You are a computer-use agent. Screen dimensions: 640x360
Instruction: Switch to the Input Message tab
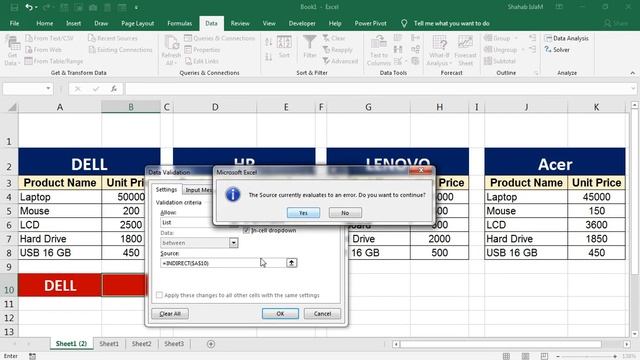pyautogui.click(x=199, y=190)
